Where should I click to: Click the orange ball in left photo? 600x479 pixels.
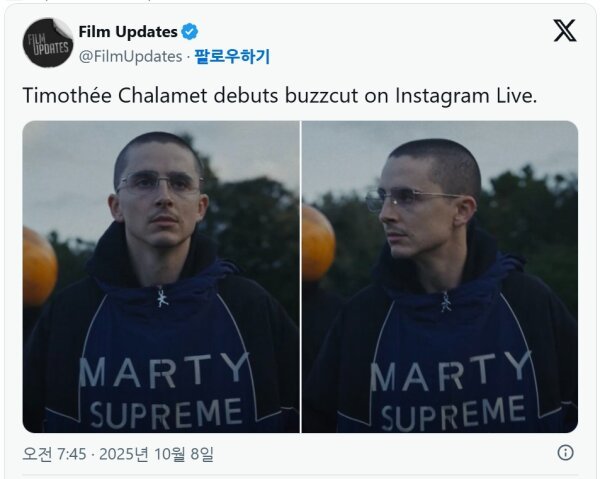[39, 266]
